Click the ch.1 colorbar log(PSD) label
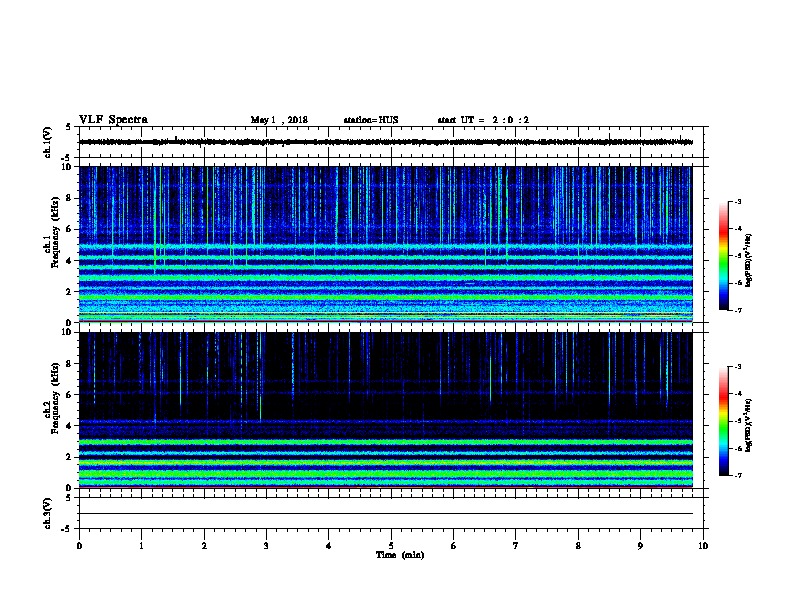Viewport: 792px width, 612px height. click(749, 260)
